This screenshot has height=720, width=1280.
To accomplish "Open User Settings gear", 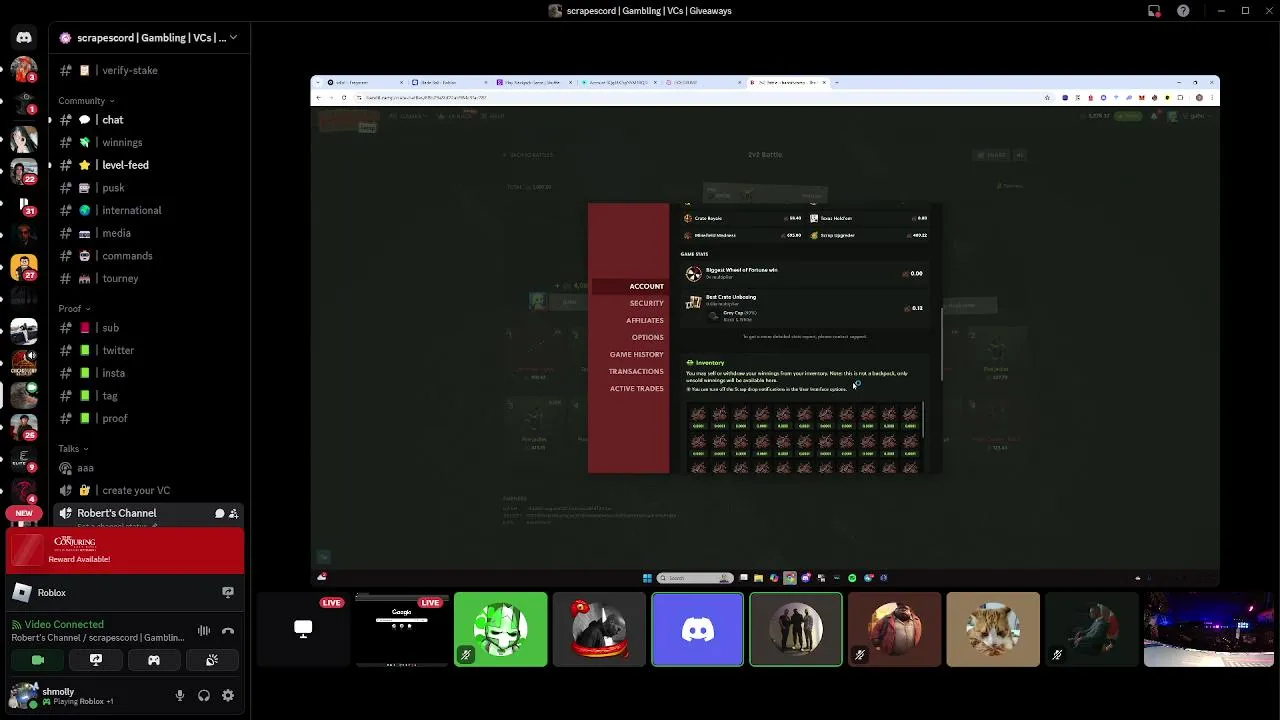I will coord(228,695).
